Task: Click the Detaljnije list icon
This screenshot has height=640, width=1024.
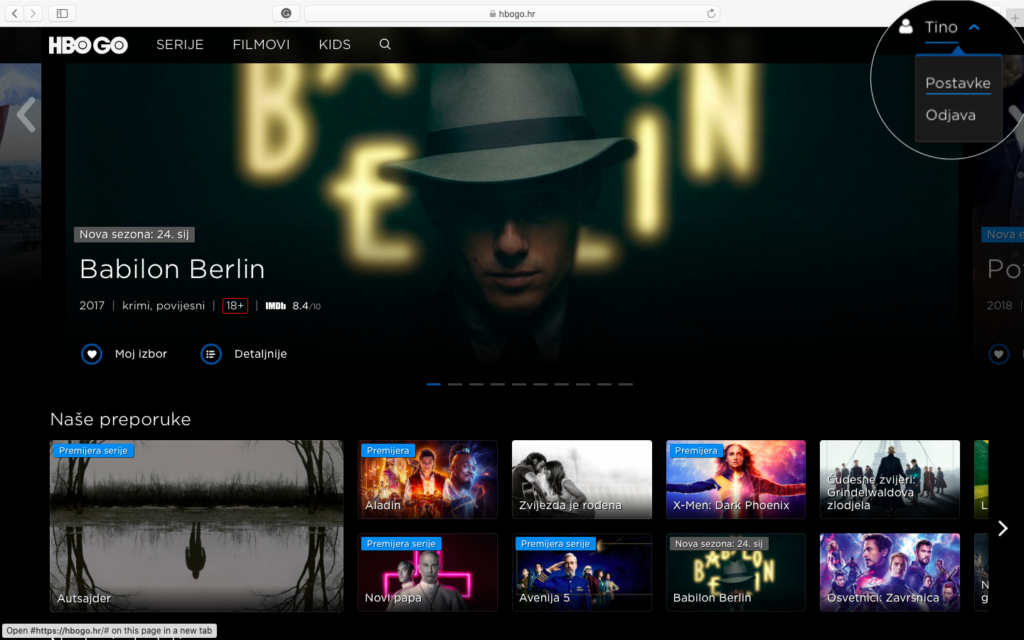Action: [x=211, y=354]
